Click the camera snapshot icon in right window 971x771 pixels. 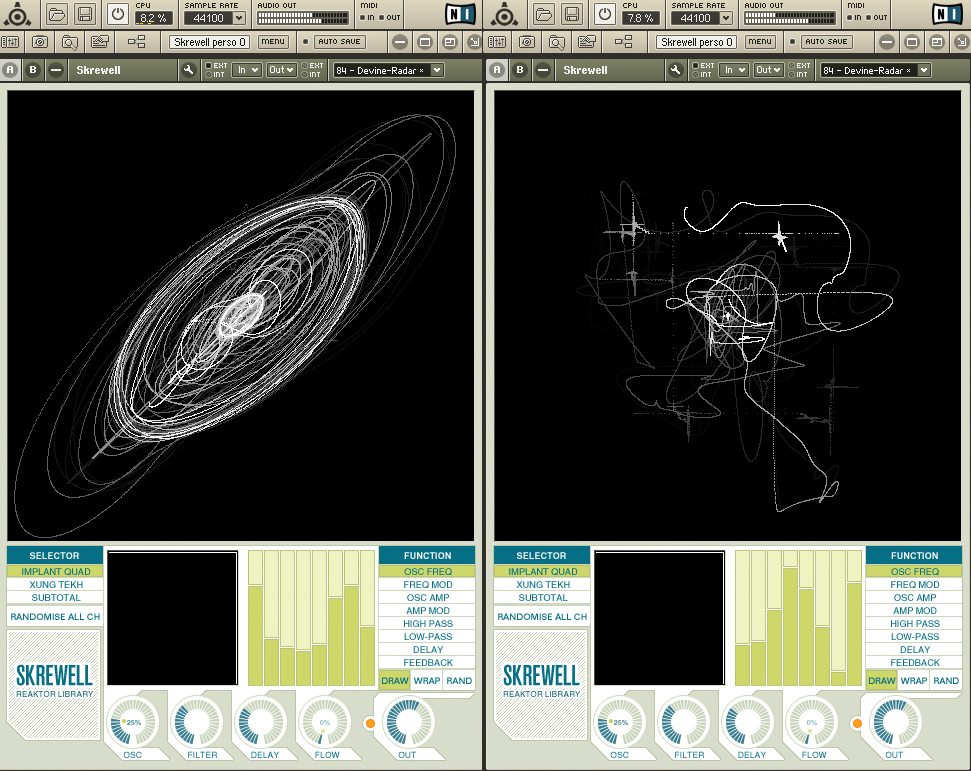pos(527,42)
